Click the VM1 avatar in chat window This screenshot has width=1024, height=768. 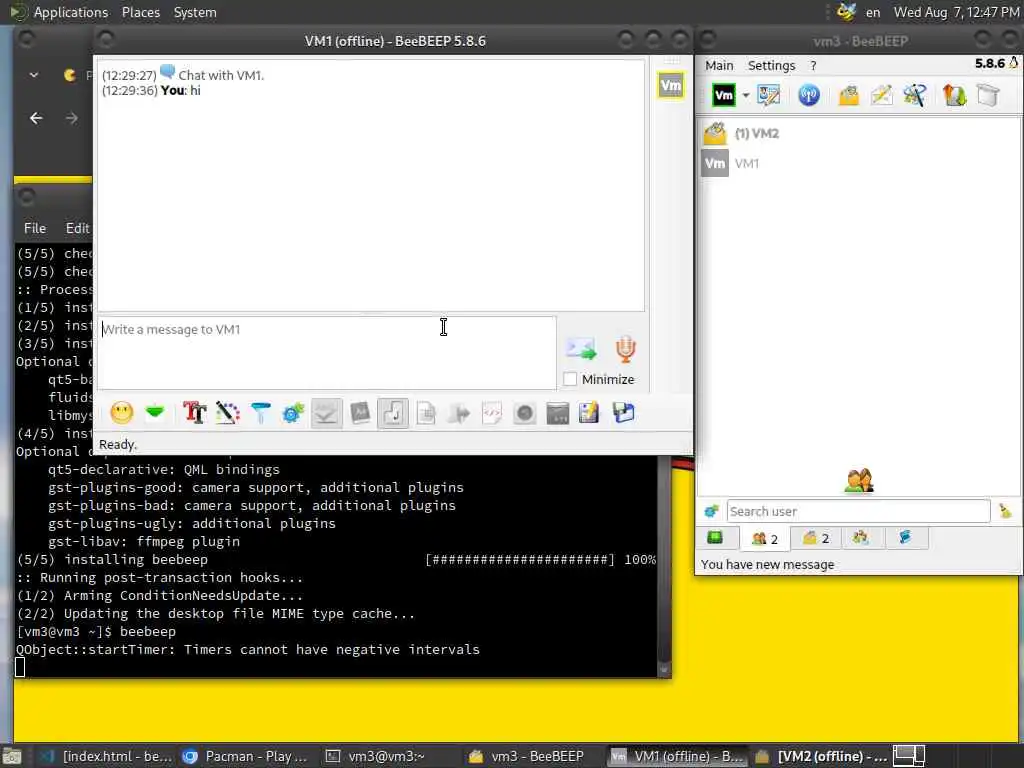[671, 86]
